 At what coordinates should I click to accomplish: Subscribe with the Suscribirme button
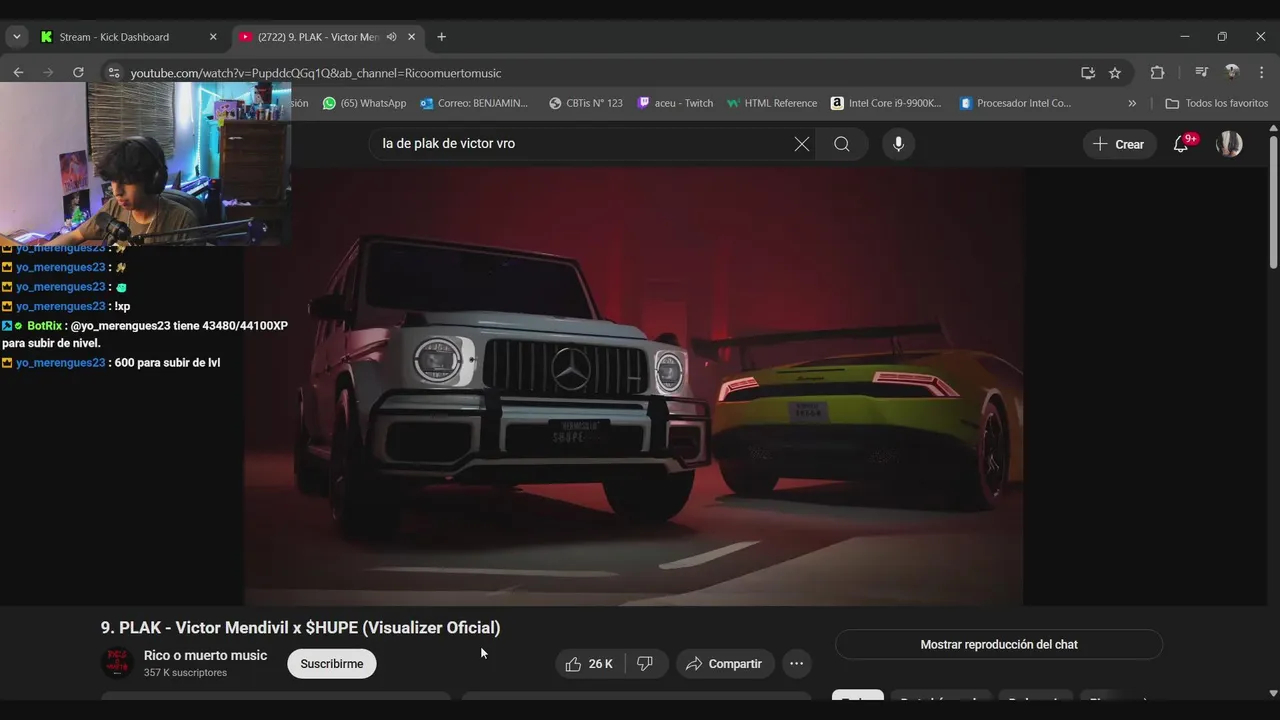coord(332,664)
